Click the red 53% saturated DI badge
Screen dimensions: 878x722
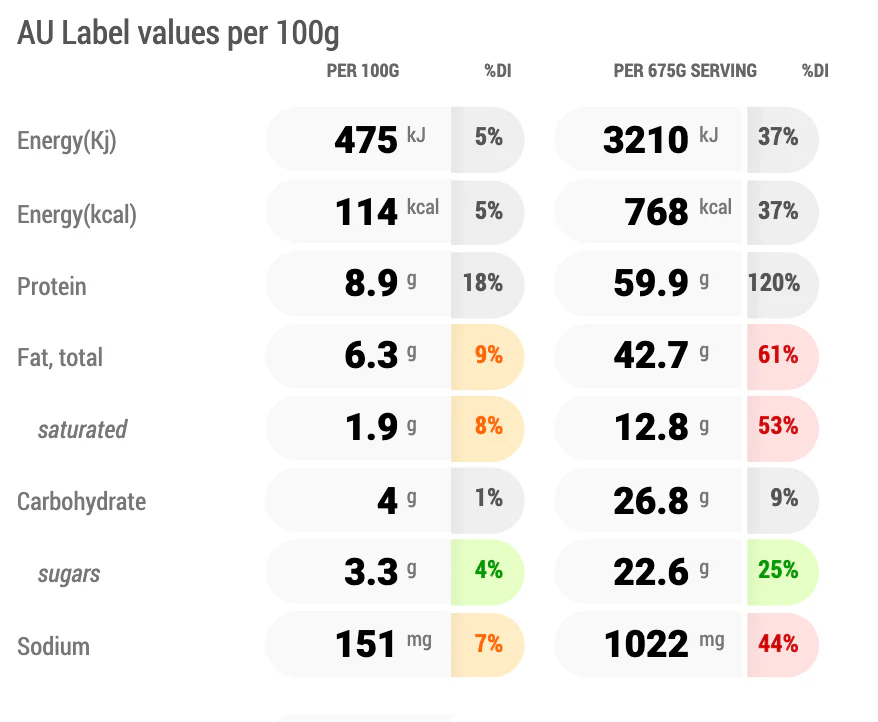(x=782, y=428)
